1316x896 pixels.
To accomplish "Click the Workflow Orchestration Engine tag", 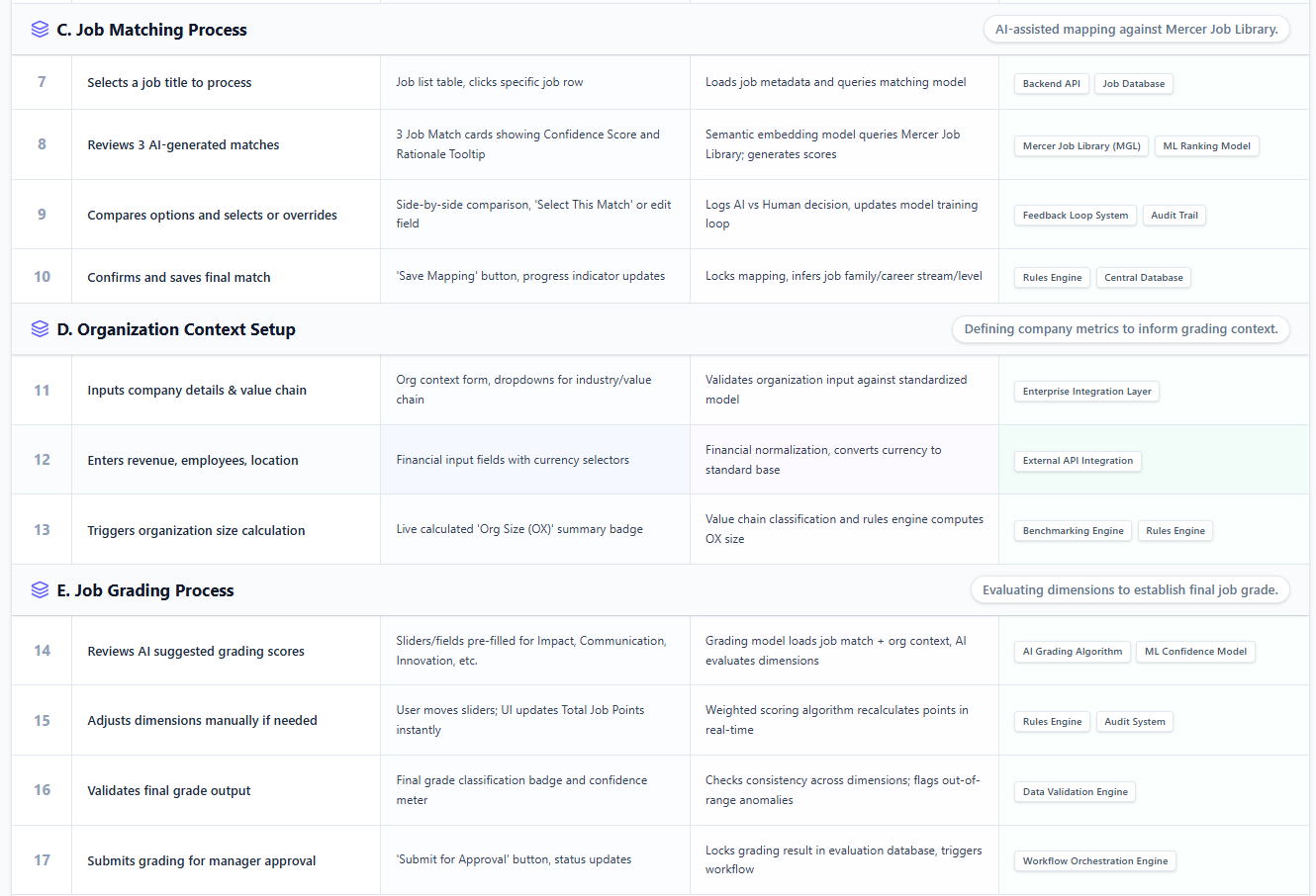I will [1094, 861].
